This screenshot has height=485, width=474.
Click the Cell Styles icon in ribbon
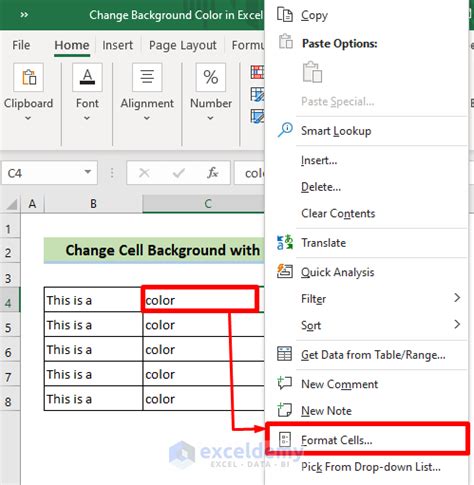coord(257,116)
